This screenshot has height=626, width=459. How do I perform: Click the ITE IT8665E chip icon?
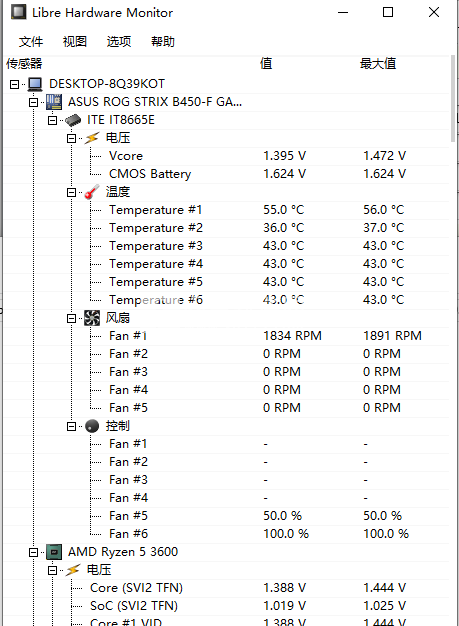[x=73, y=120]
